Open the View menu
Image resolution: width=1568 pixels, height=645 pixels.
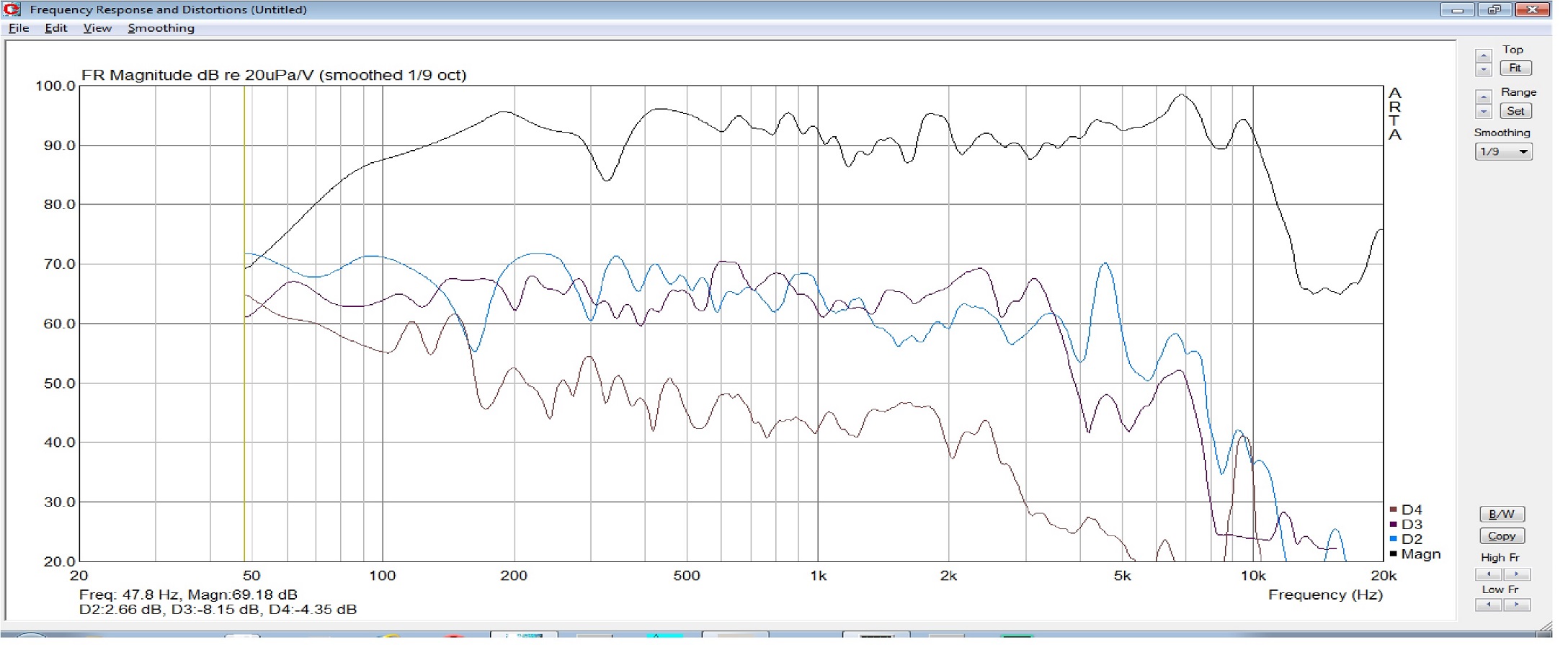pos(97,28)
